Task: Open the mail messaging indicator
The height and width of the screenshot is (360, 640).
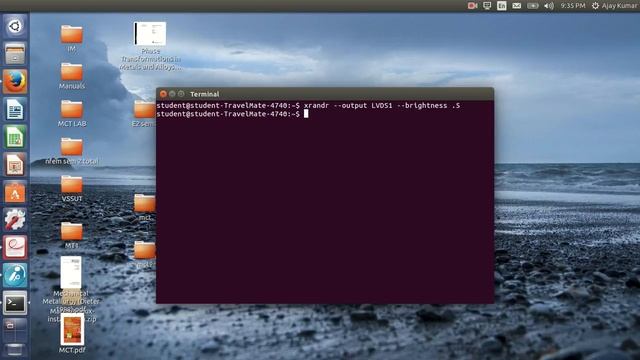Action: pos(516,6)
